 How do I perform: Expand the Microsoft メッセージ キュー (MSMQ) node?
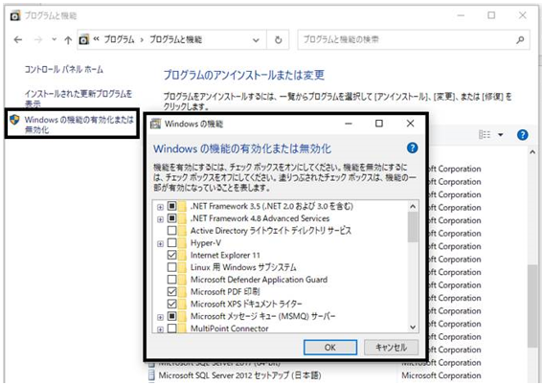[x=160, y=317]
